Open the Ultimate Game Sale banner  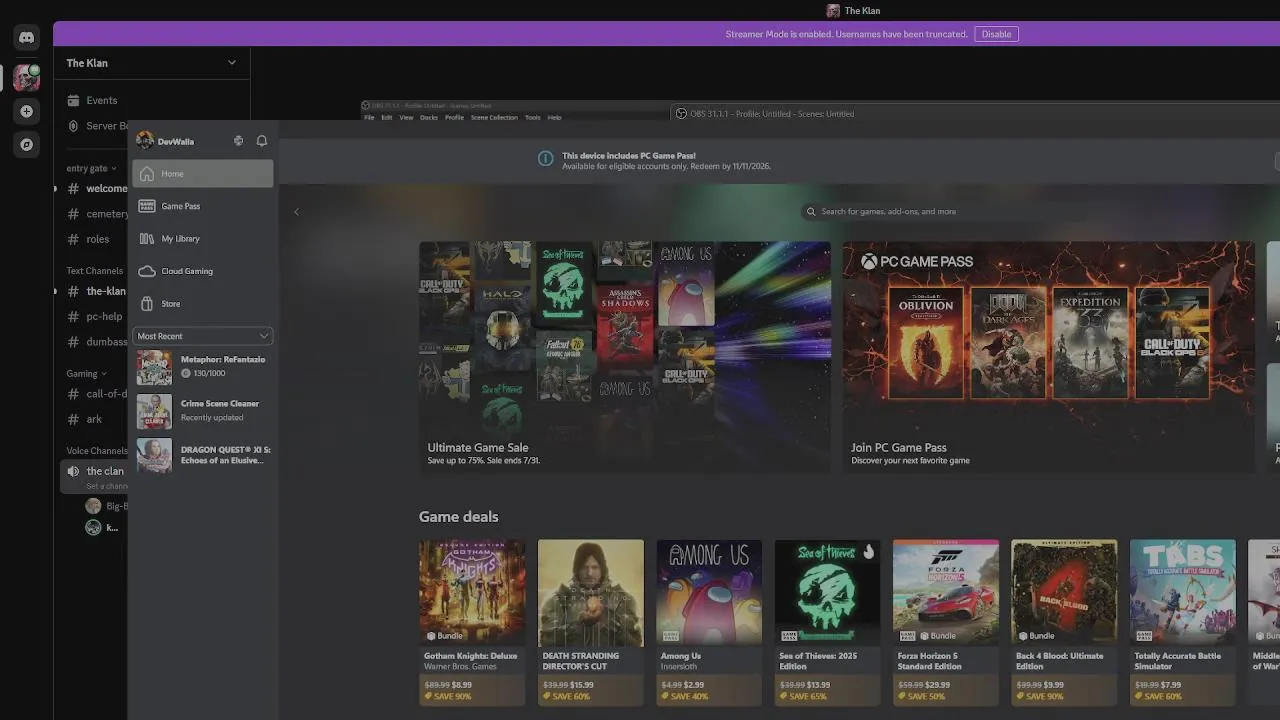click(x=624, y=357)
